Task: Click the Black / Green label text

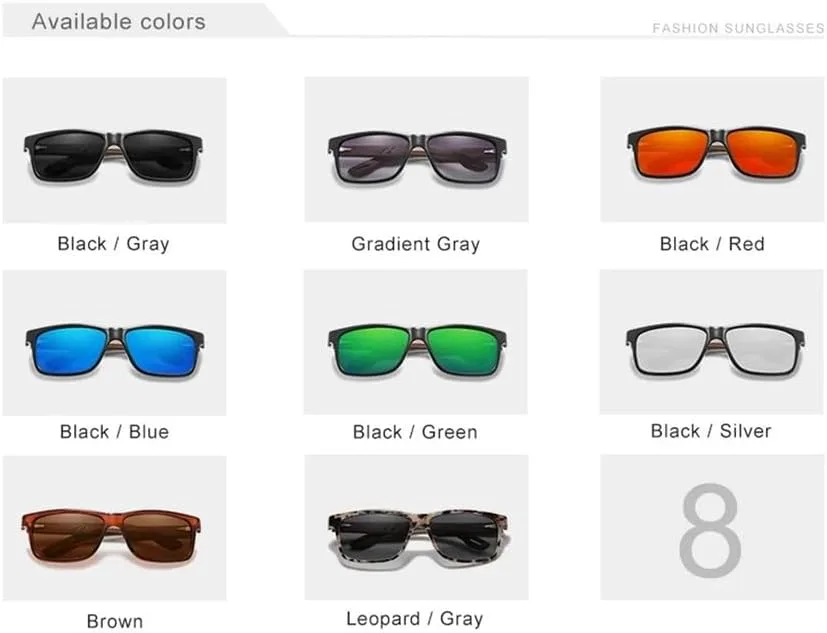Action: (x=415, y=432)
